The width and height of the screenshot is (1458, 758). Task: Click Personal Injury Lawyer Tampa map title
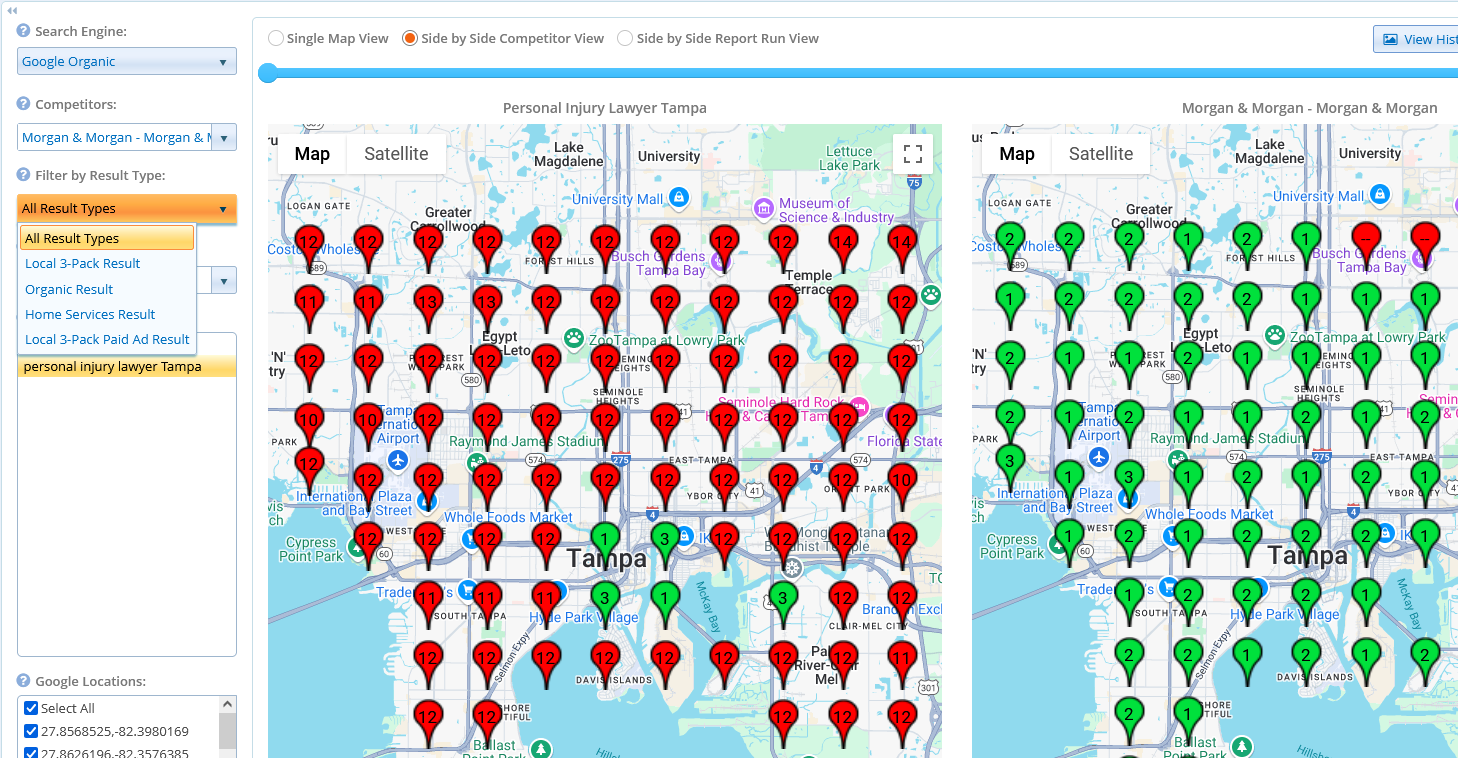[604, 108]
